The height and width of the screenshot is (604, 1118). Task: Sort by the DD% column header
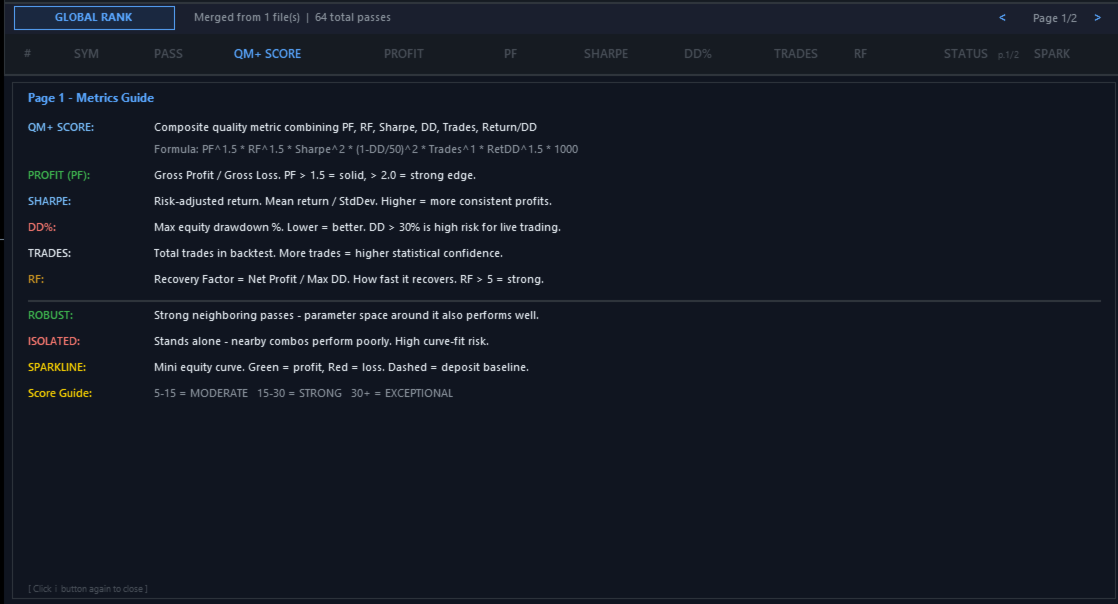coord(698,54)
